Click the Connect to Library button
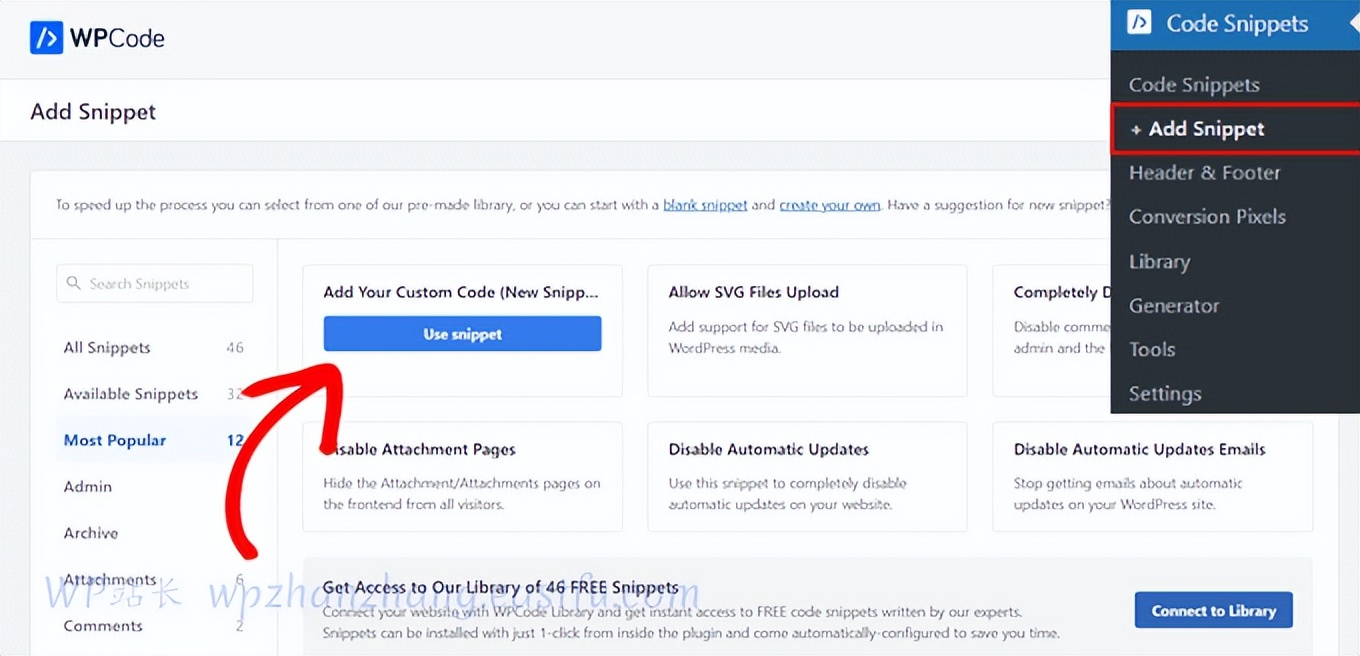 point(1213,611)
